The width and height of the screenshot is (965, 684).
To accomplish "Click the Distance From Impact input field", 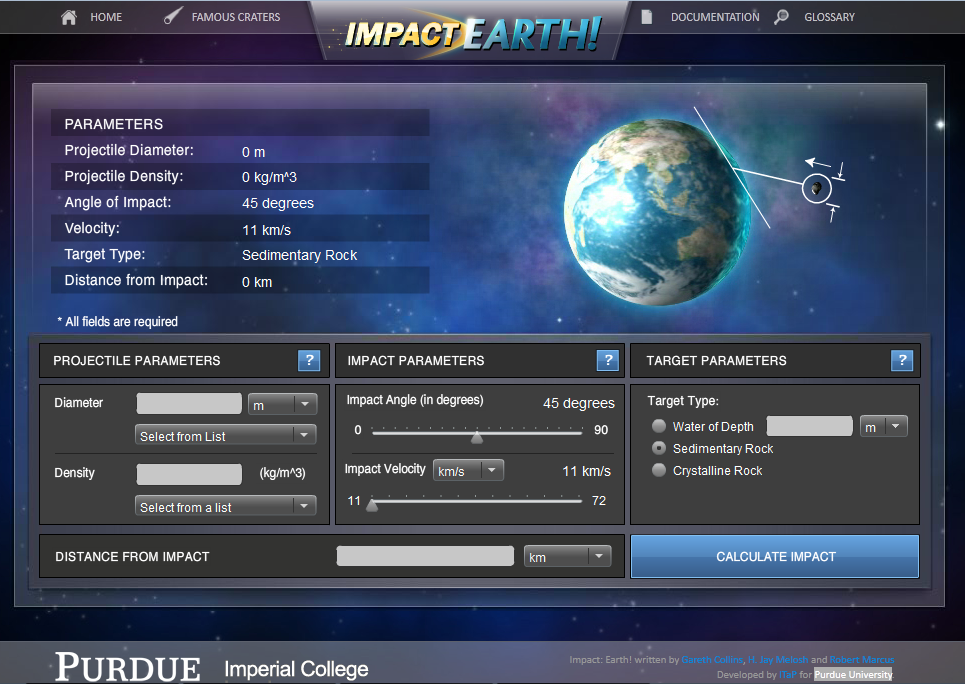I will click(x=425, y=556).
